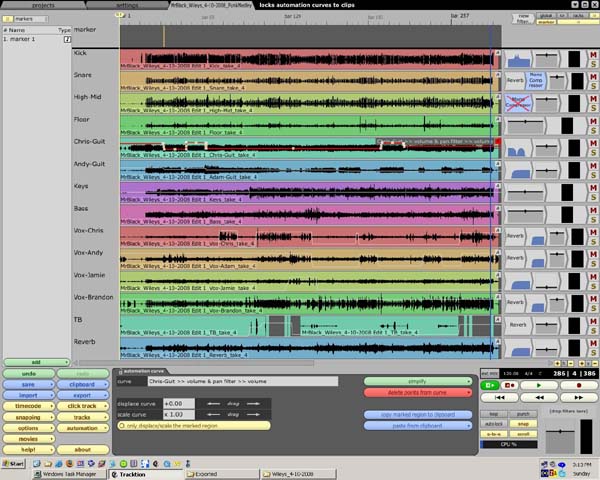Enable the loop toggle

click(494, 414)
